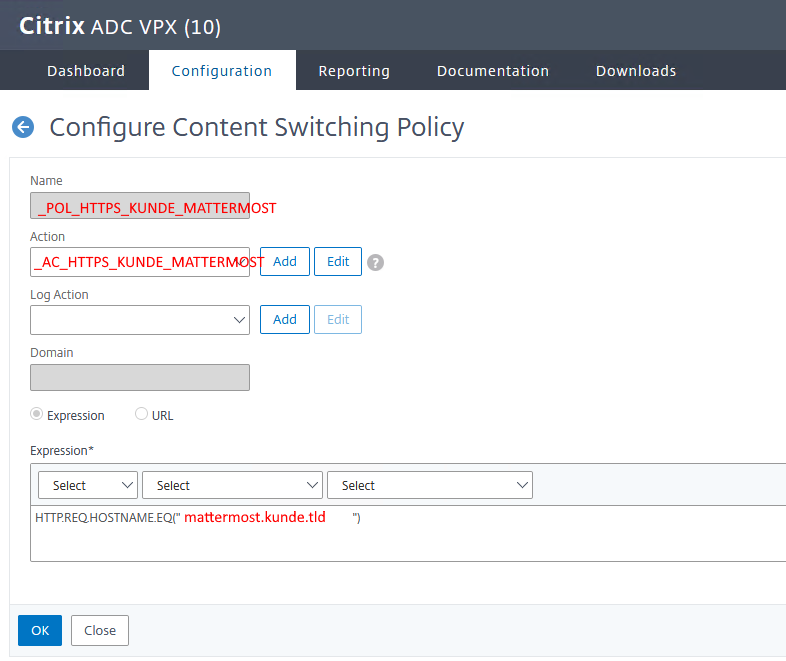Open the third expression Select dropdown
The width and height of the screenshot is (786, 661).
[x=429, y=485]
